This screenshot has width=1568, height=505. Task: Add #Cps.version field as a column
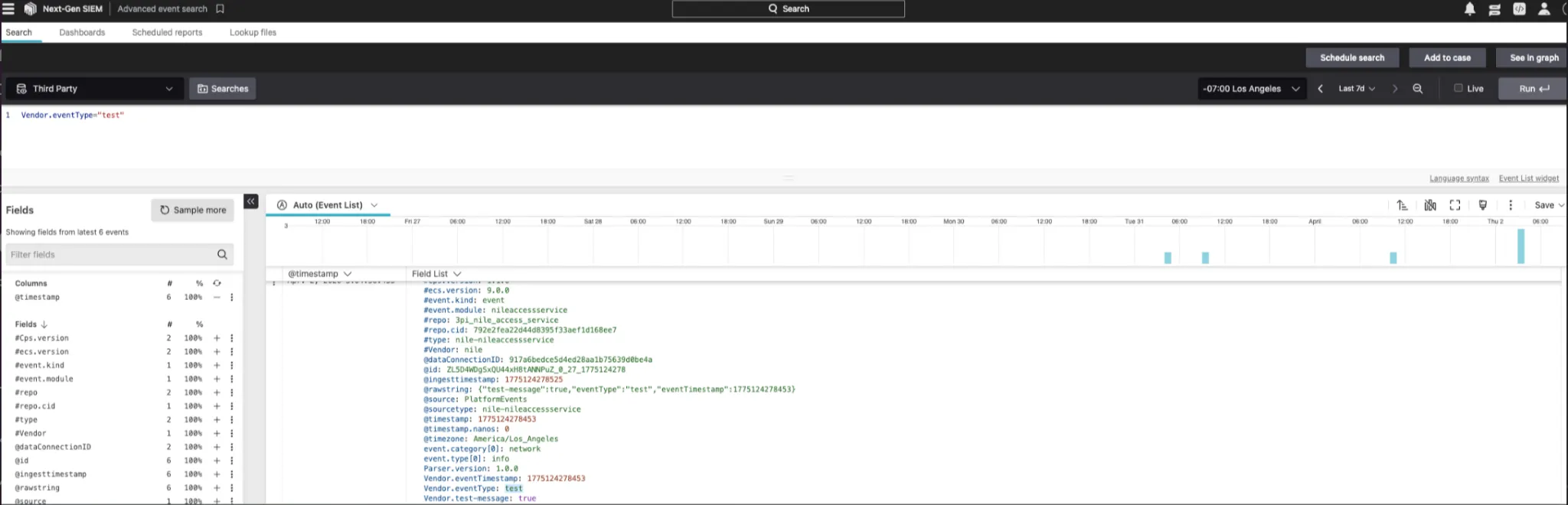(x=217, y=338)
